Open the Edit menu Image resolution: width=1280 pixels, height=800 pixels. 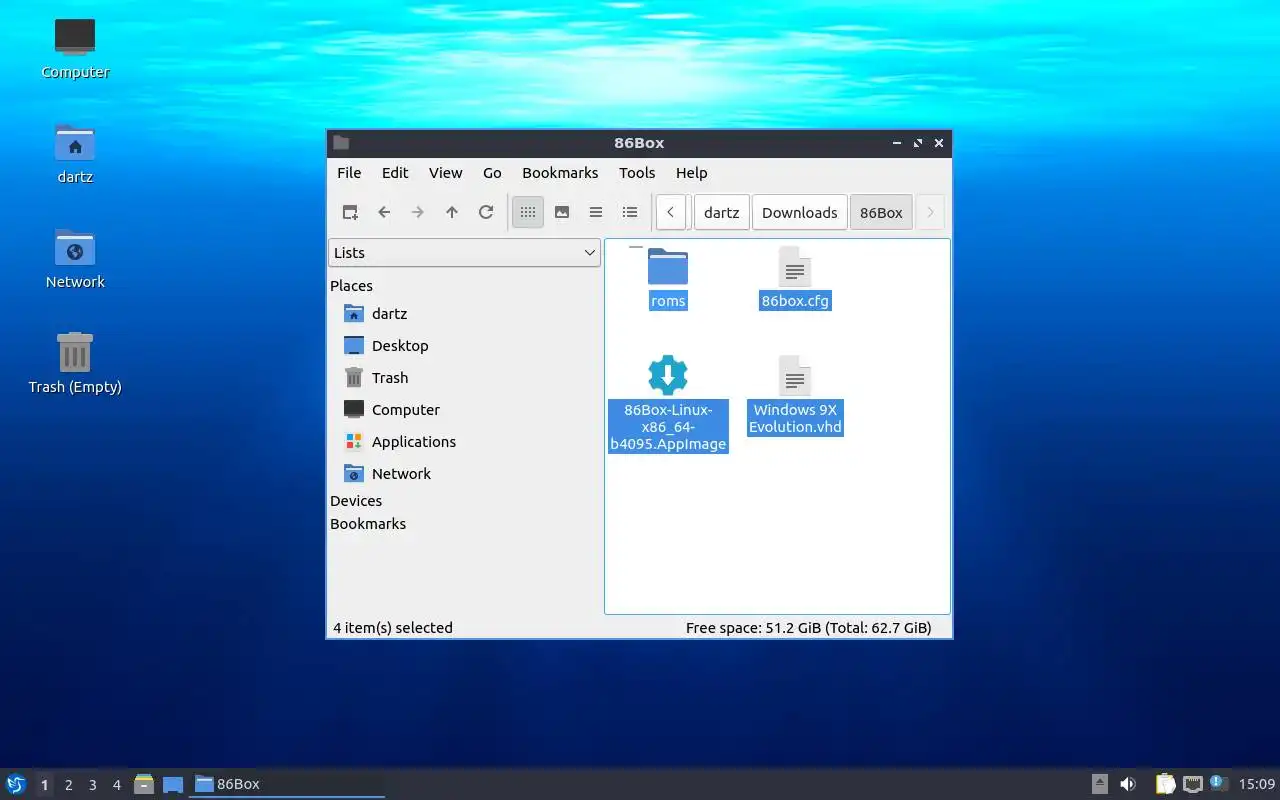(395, 173)
